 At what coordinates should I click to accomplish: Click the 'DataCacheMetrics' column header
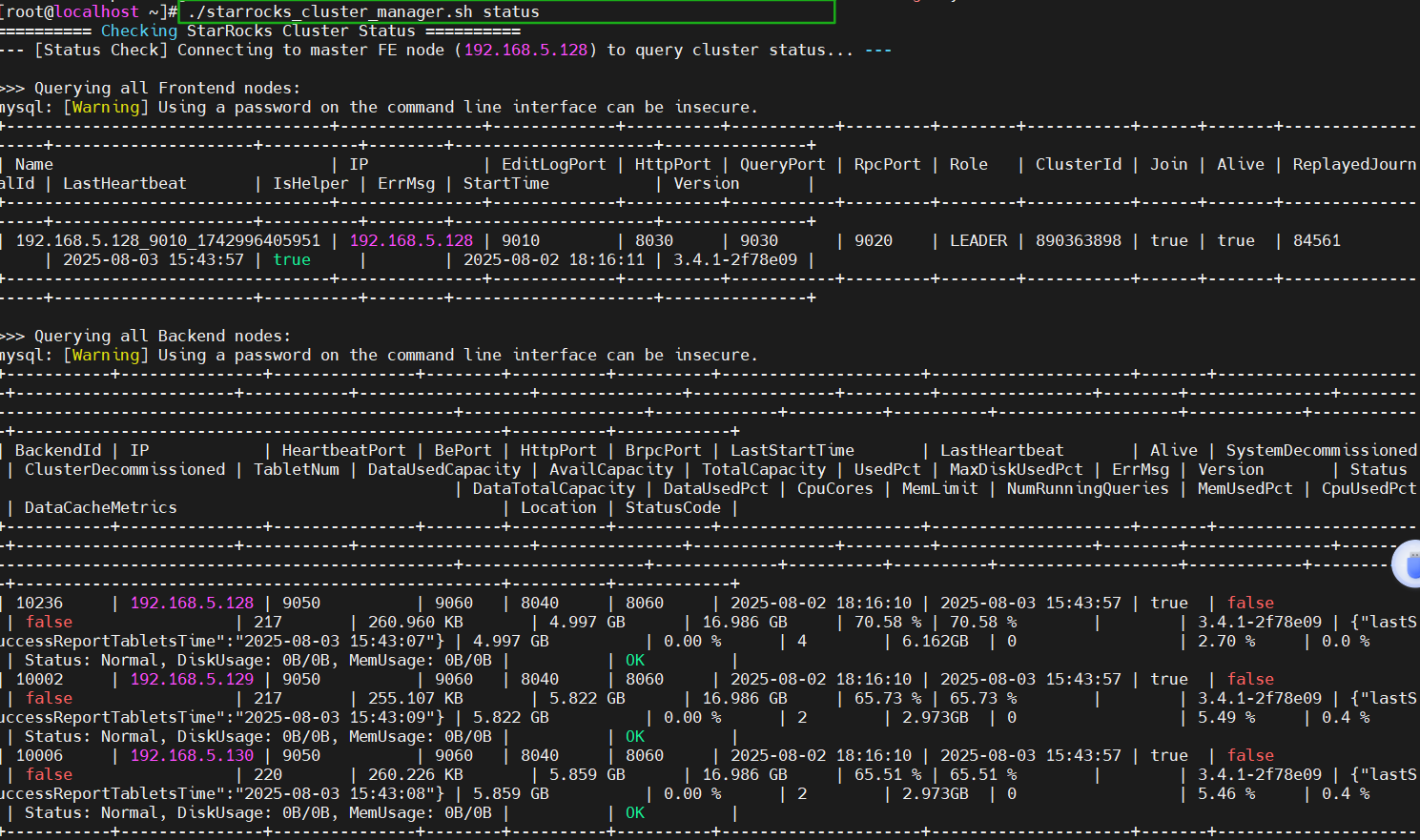tap(101, 507)
